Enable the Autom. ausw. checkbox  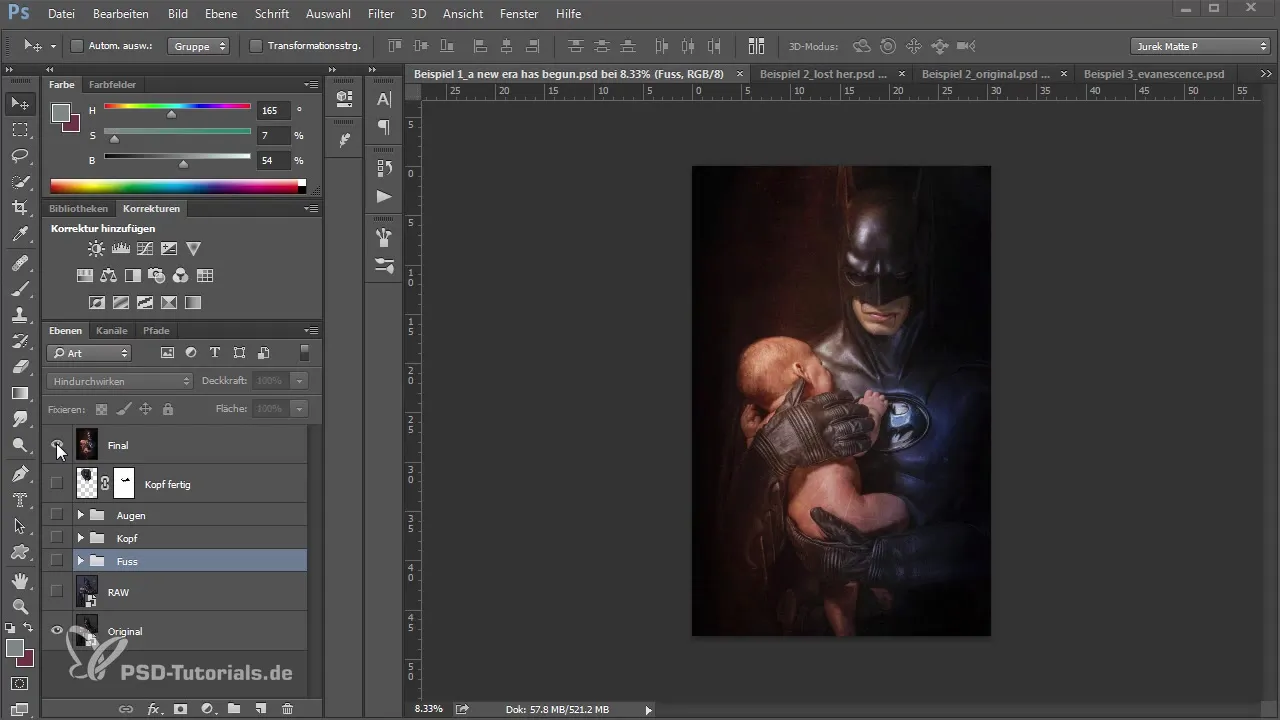pyautogui.click(x=76, y=46)
